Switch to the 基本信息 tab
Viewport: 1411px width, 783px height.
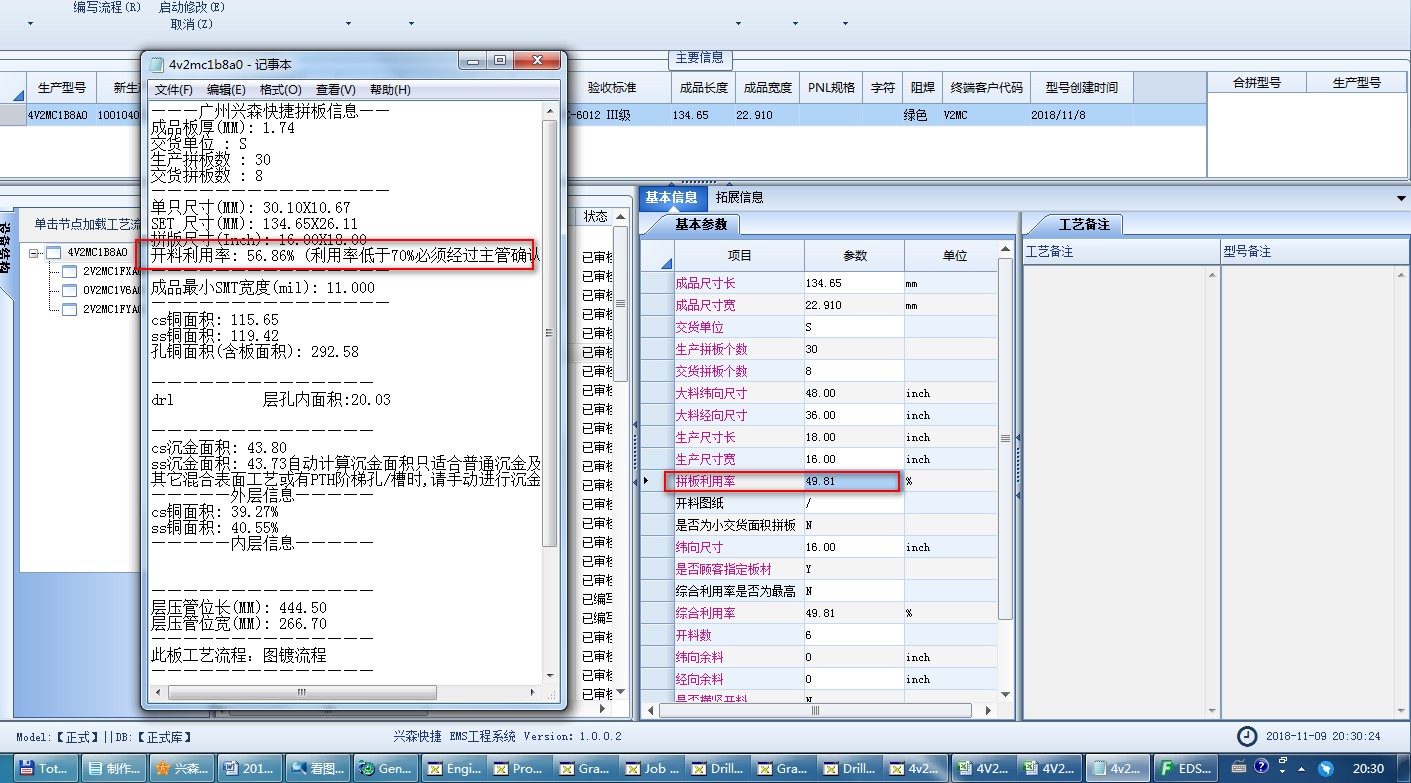coord(672,198)
